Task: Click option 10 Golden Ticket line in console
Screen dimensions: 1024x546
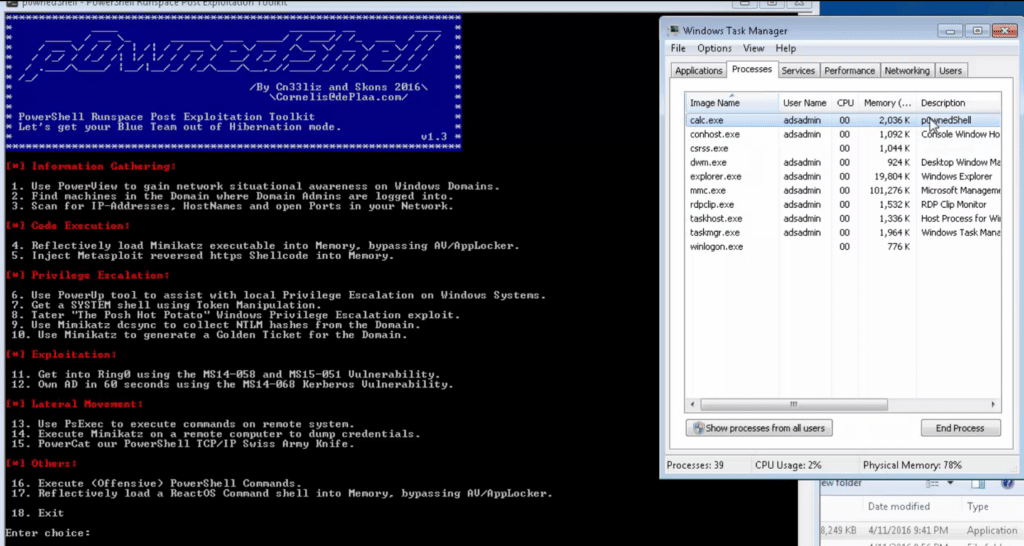Action: coord(209,335)
